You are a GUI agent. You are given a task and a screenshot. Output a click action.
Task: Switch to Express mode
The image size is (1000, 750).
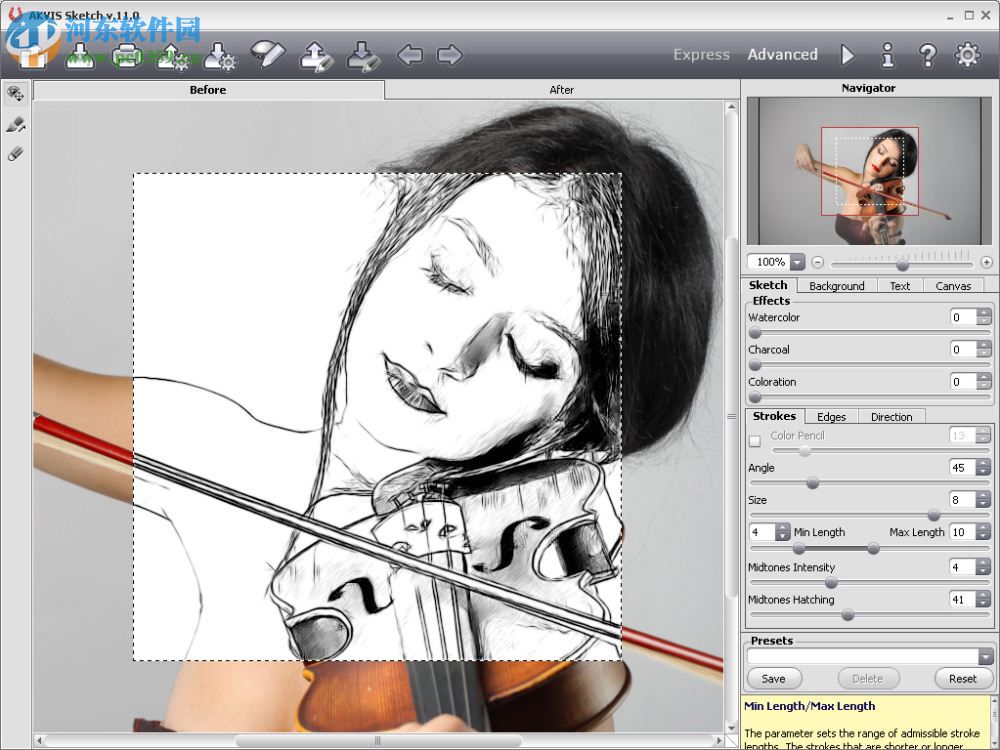pos(701,55)
